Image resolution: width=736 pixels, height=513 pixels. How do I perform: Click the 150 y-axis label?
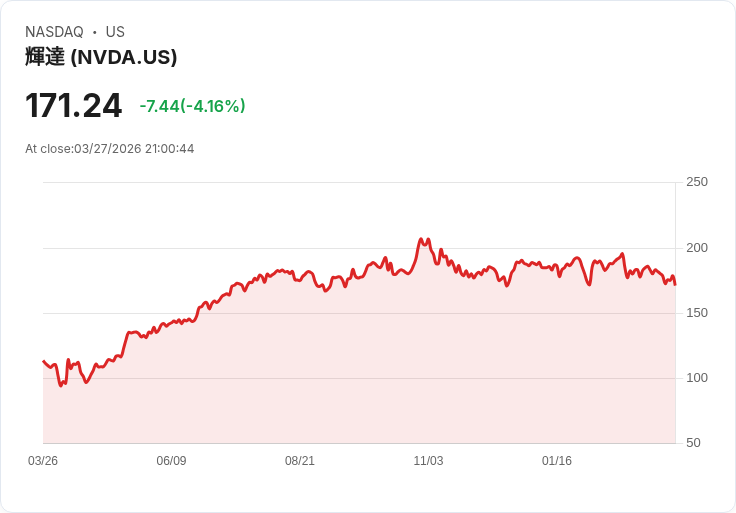[697, 313]
